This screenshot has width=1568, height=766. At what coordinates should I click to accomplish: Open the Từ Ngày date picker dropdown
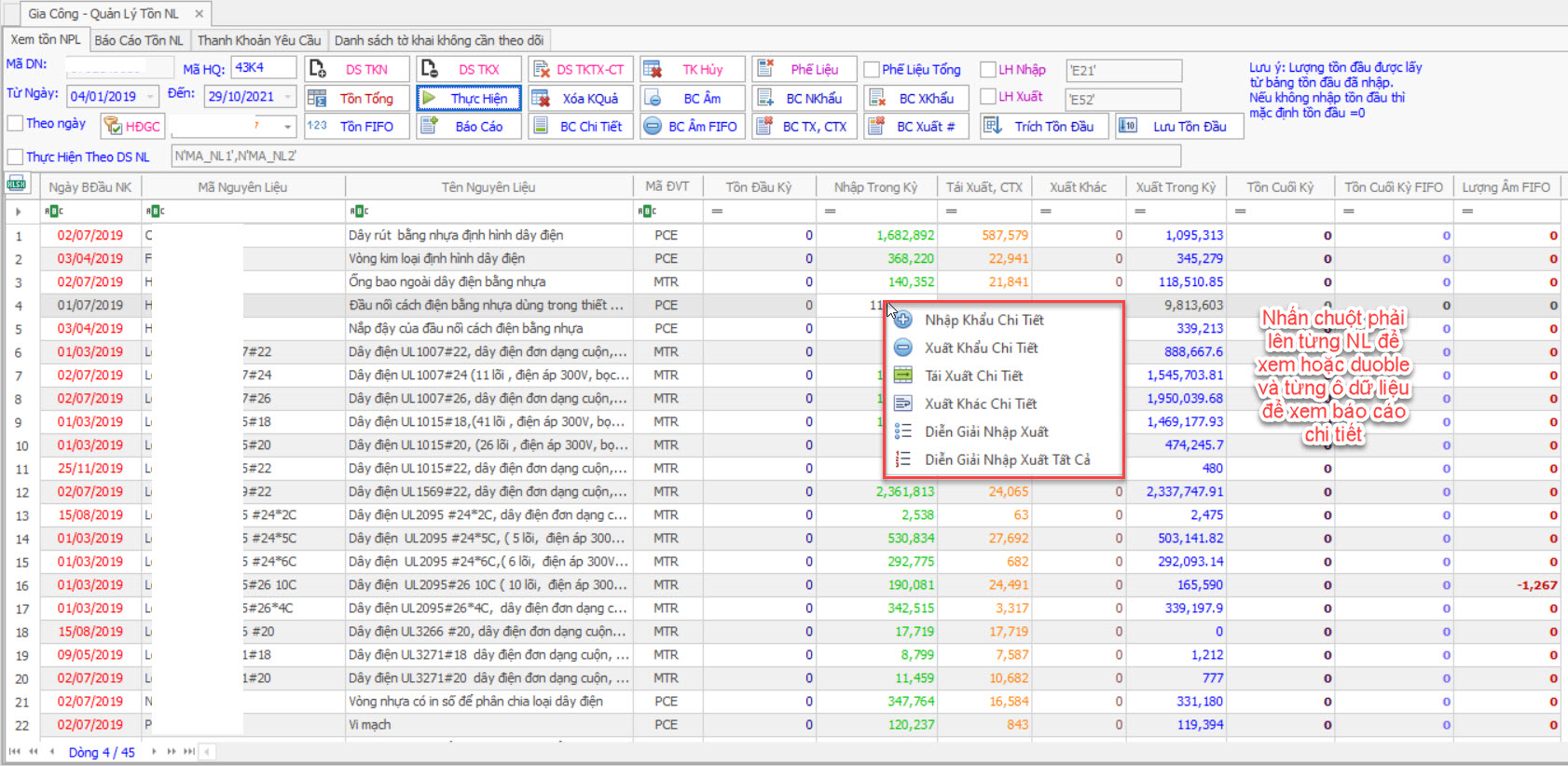coord(150,97)
